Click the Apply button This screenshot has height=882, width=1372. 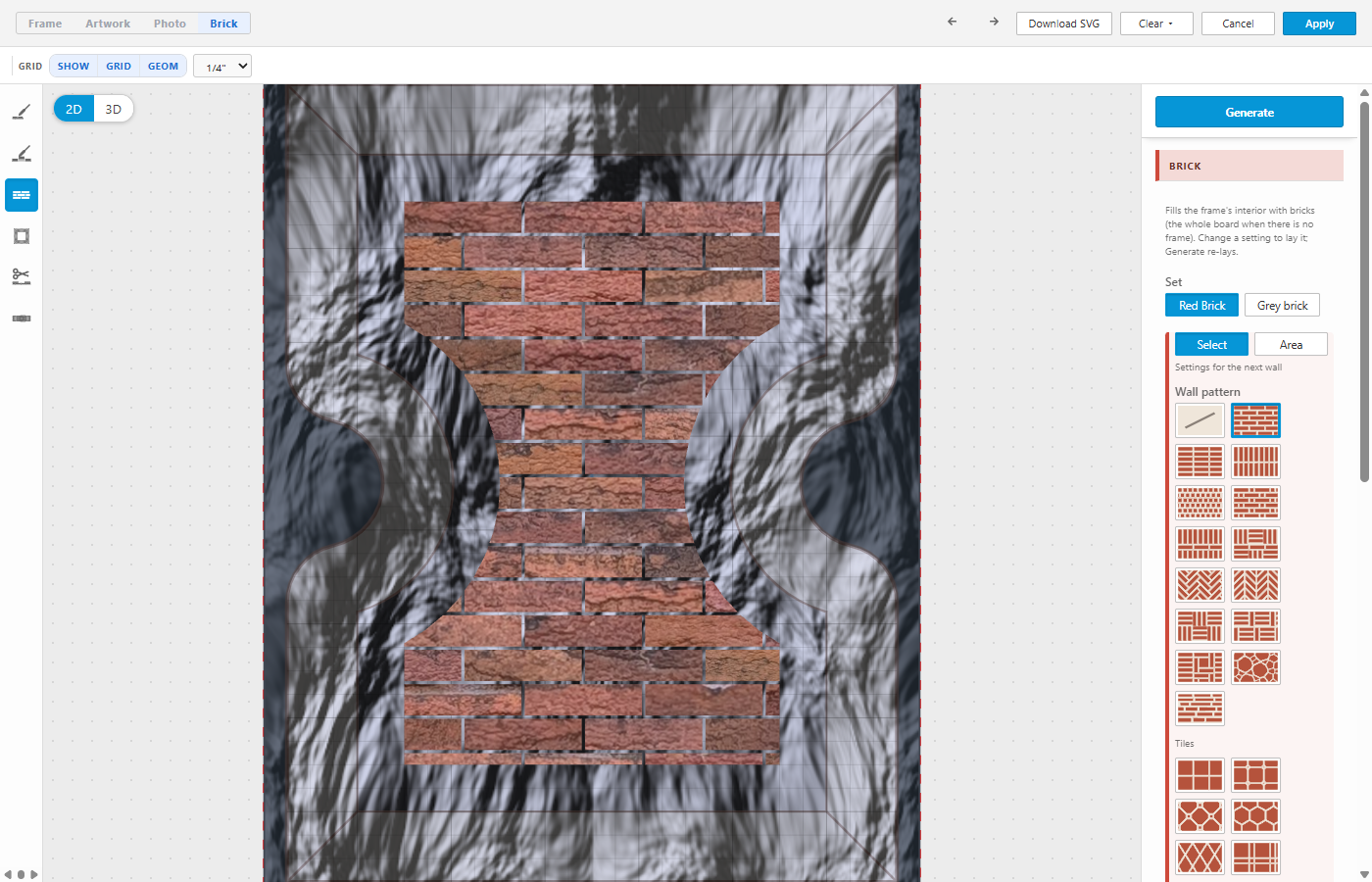(x=1319, y=24)
